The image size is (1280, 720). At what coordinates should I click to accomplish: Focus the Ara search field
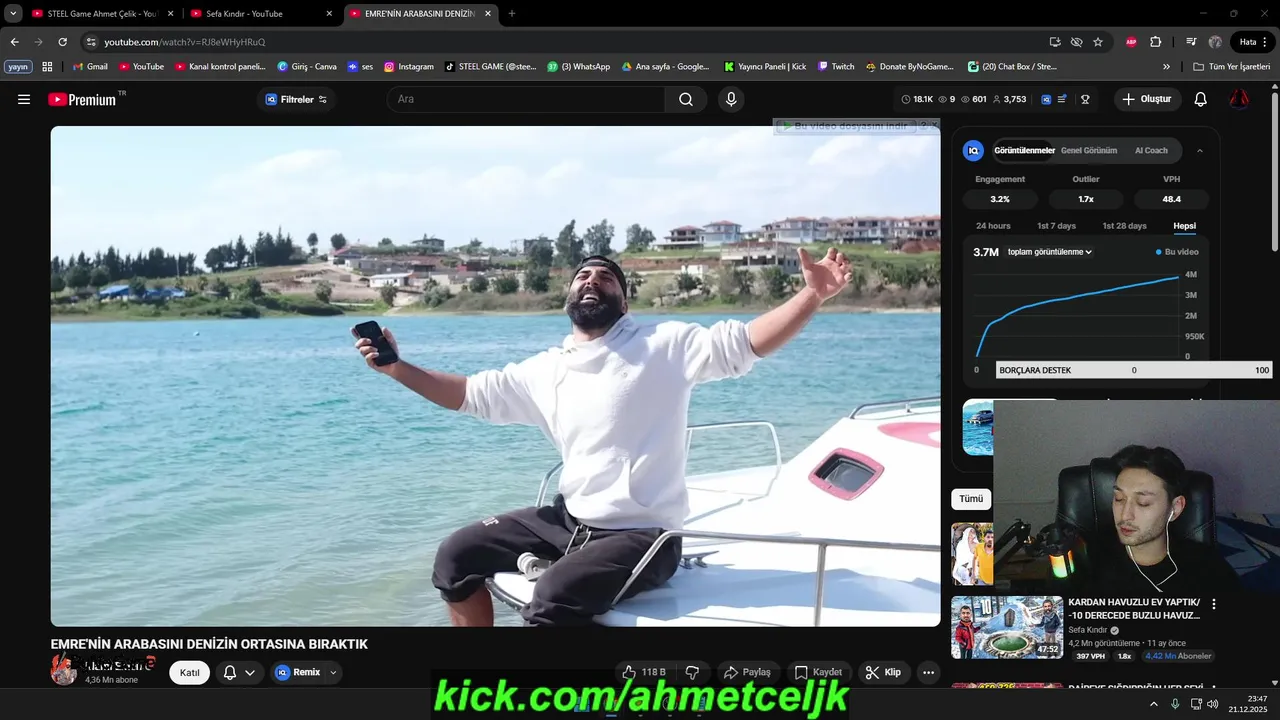click(x=526, y=99)
